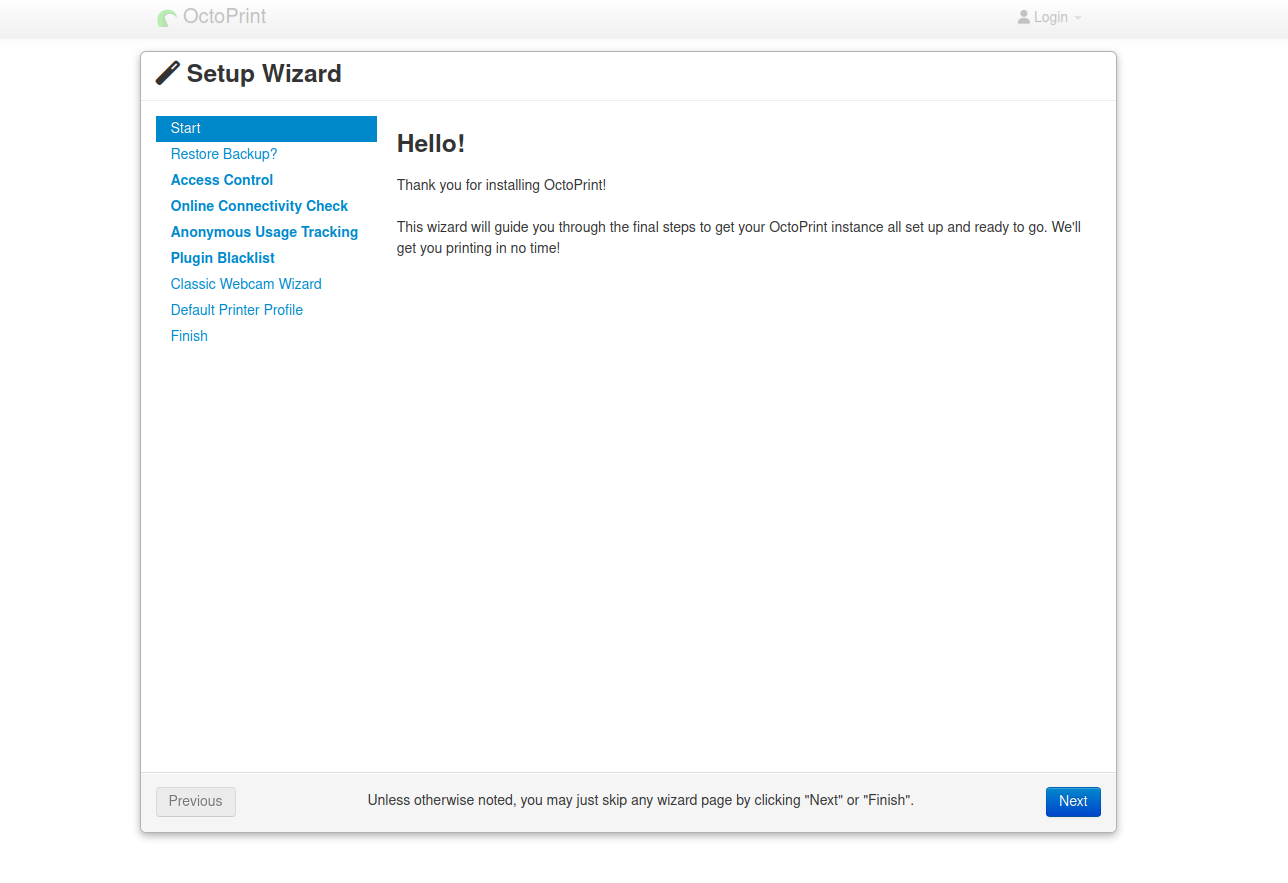This screenshot has height=883, width=1288.
Task: Open Anonymous Usage Tracking step
Action: click(x=266, y=233)
